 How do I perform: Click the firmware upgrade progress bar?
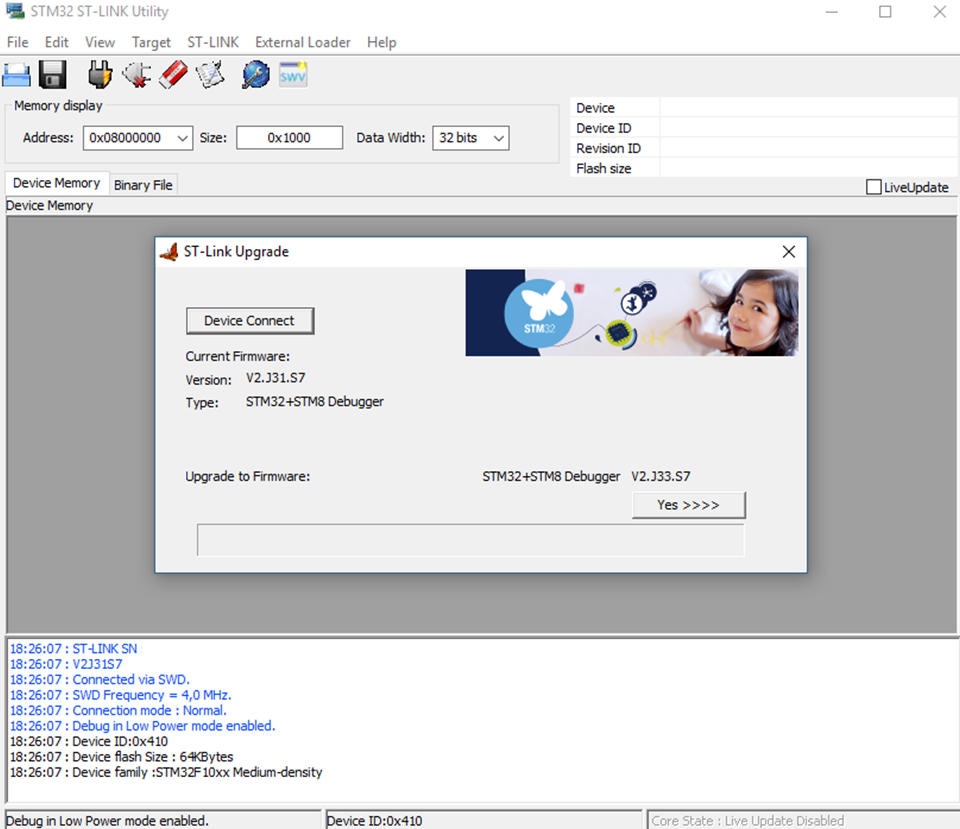471,540
